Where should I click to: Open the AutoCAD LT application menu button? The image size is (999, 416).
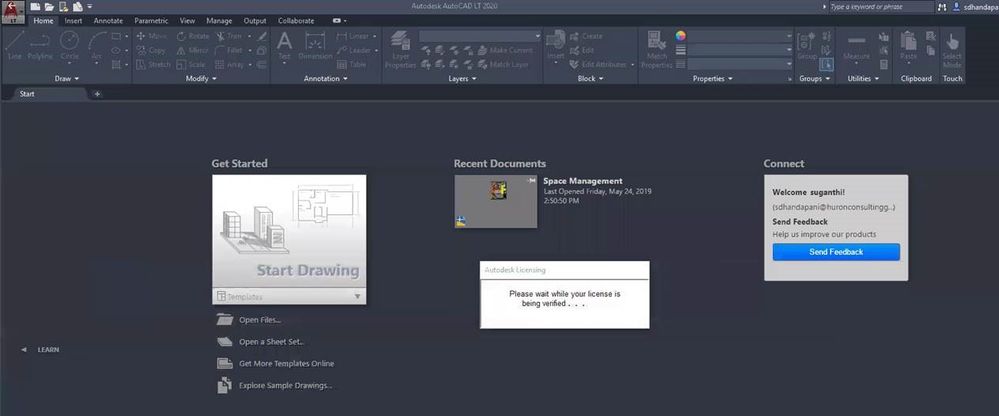(x=12, y=11)
